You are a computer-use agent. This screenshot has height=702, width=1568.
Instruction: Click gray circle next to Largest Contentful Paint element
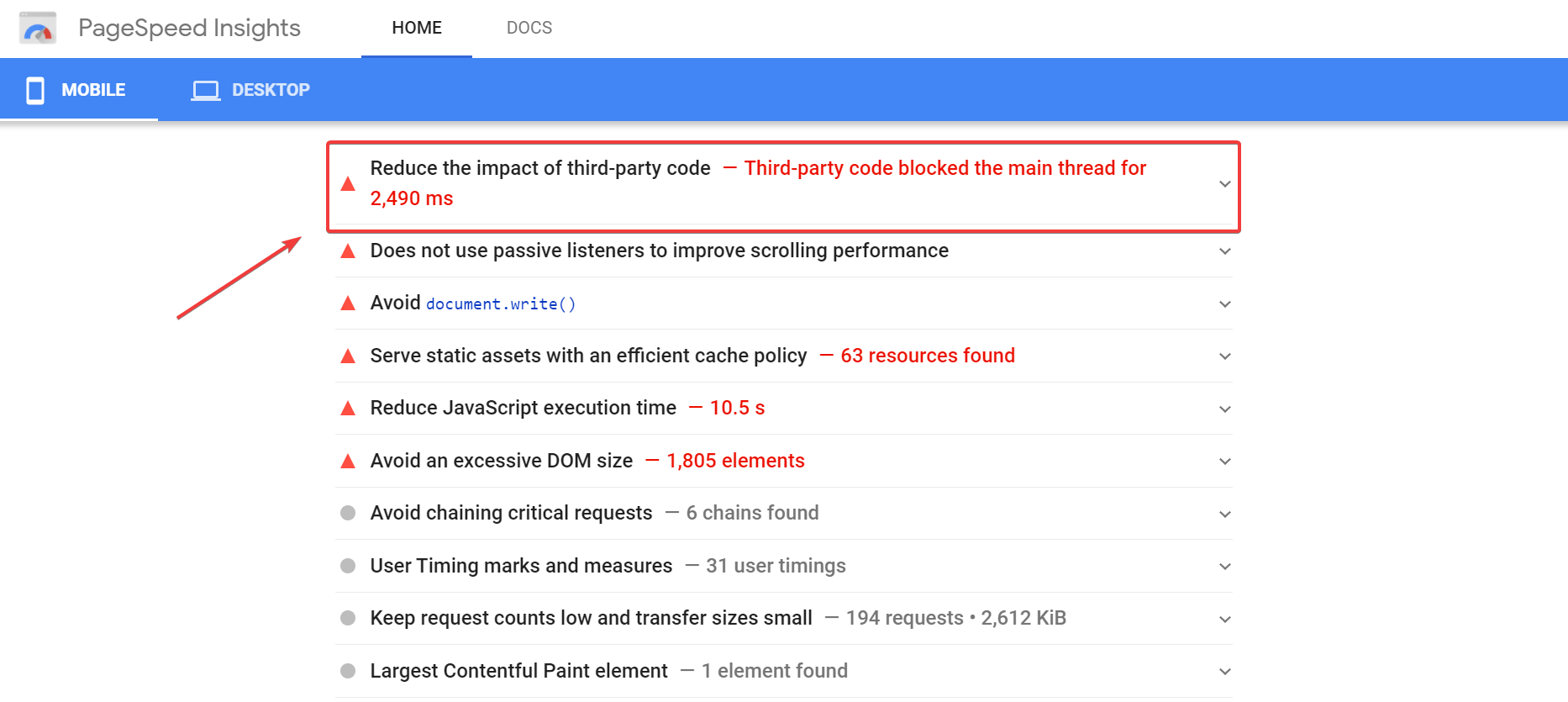point(348,671)
